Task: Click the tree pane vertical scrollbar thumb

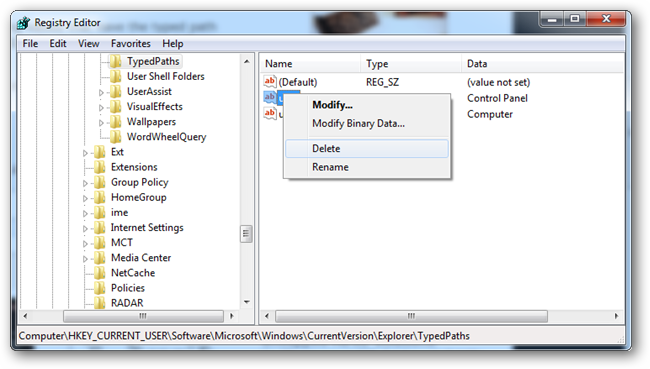Action: (246, 234)
